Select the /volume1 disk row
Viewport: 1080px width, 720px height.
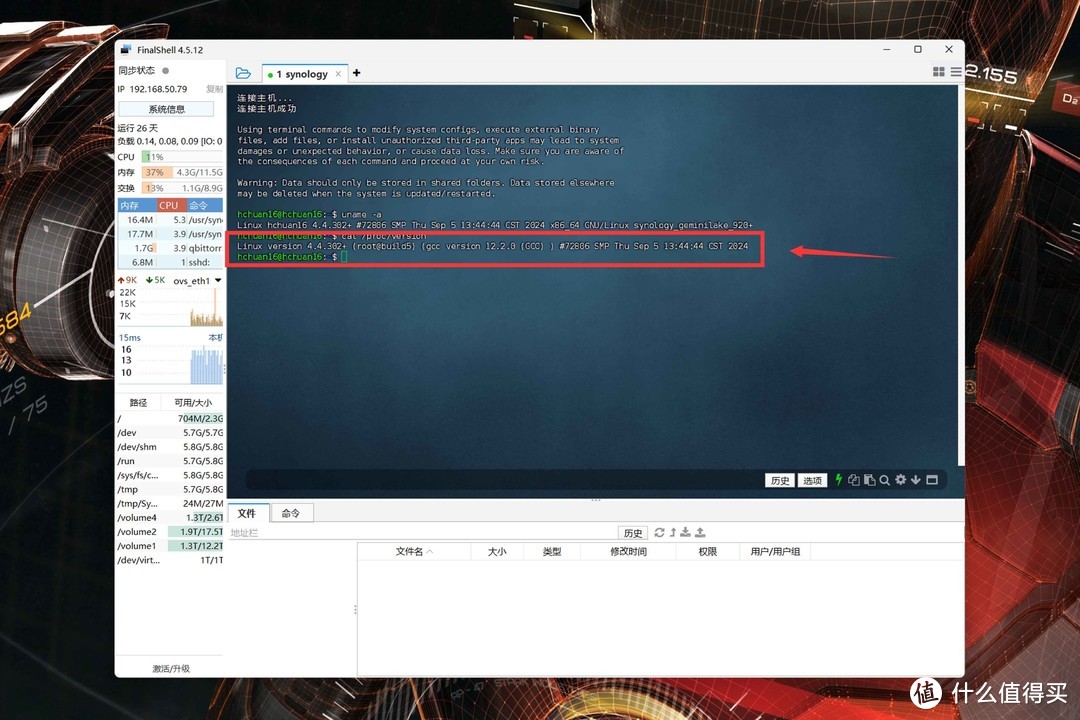(170, 546)
